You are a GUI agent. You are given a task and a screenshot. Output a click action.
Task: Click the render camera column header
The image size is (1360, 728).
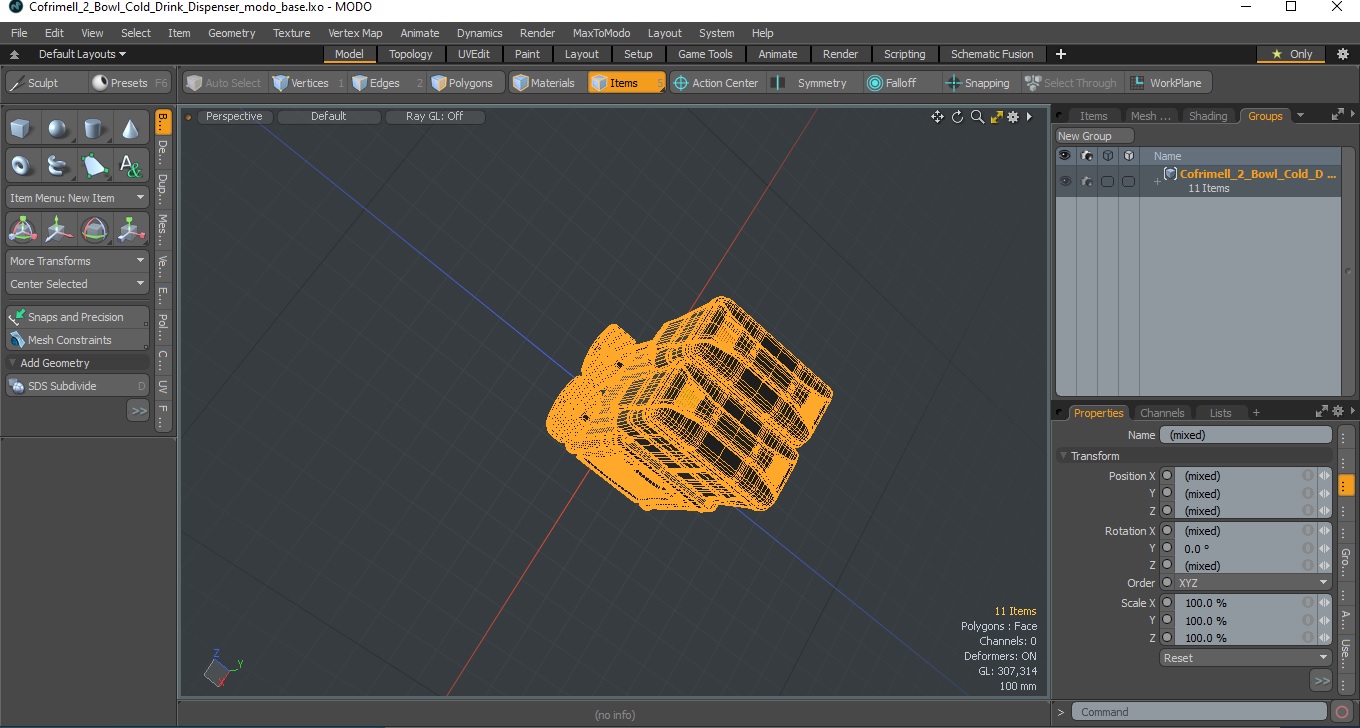pyautogui.click(x=1086, y=156)
